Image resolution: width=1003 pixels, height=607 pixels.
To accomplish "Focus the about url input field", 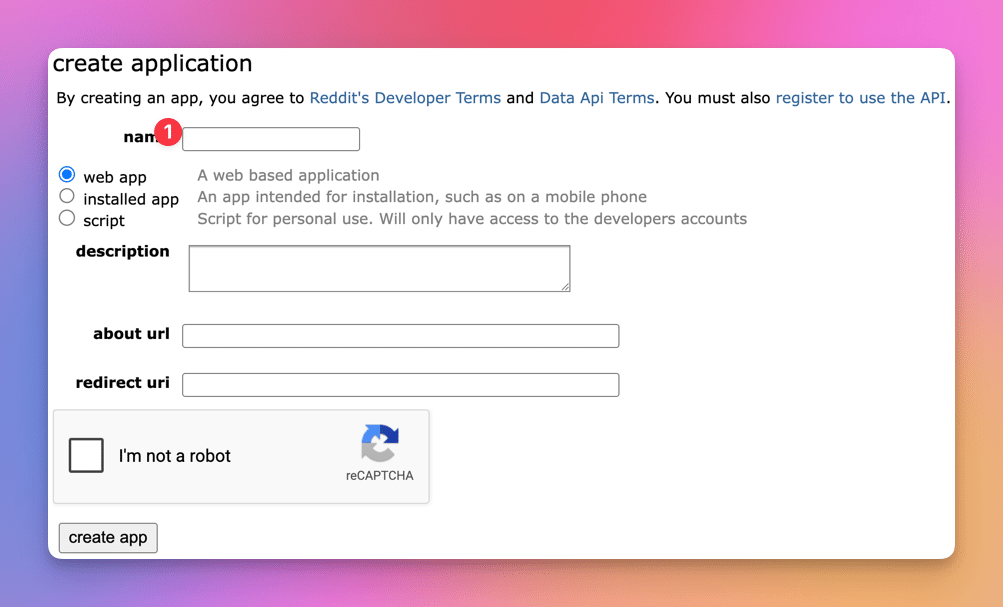I will (x=400, y=336).
